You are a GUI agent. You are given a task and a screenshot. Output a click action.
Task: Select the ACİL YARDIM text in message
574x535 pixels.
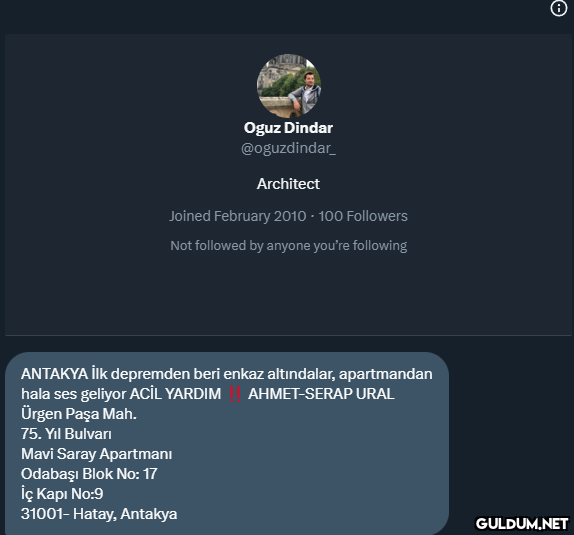point(175,394)
